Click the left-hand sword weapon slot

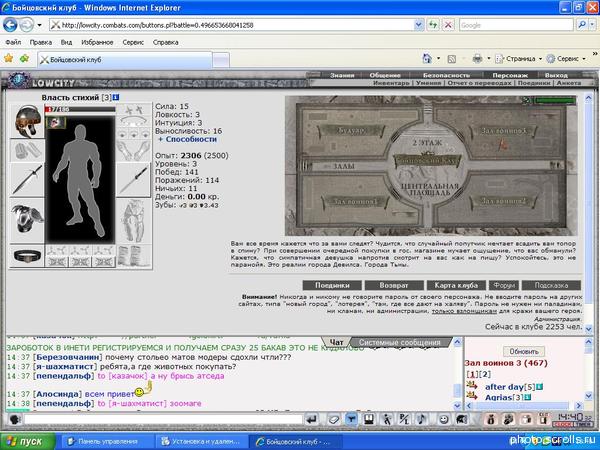[x=27, y=180]
